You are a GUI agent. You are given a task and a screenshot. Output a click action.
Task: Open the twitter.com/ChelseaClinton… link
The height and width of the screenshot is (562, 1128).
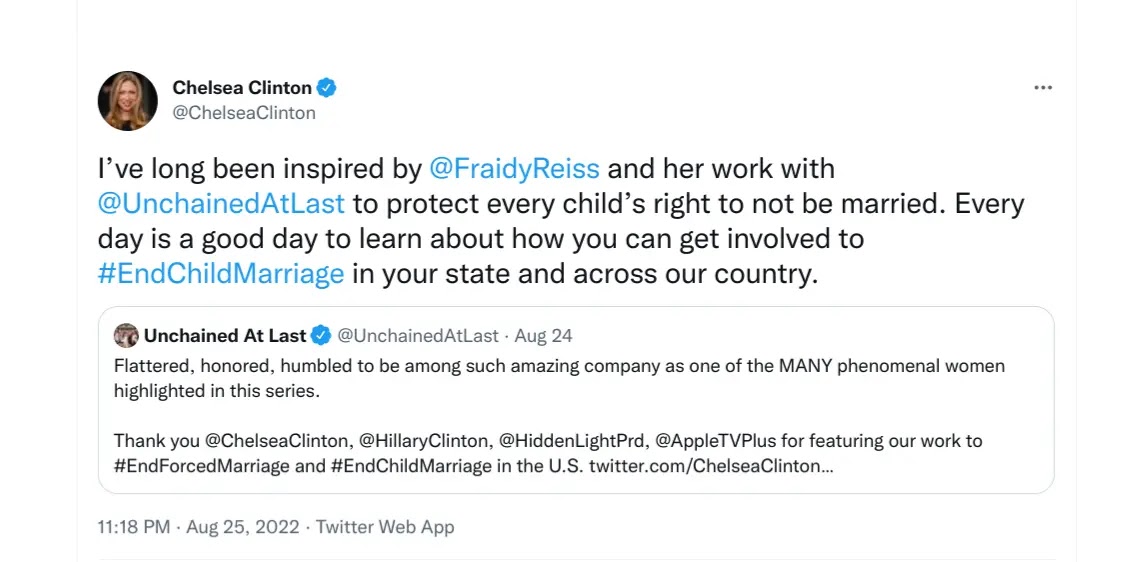[x=711, y=465]
